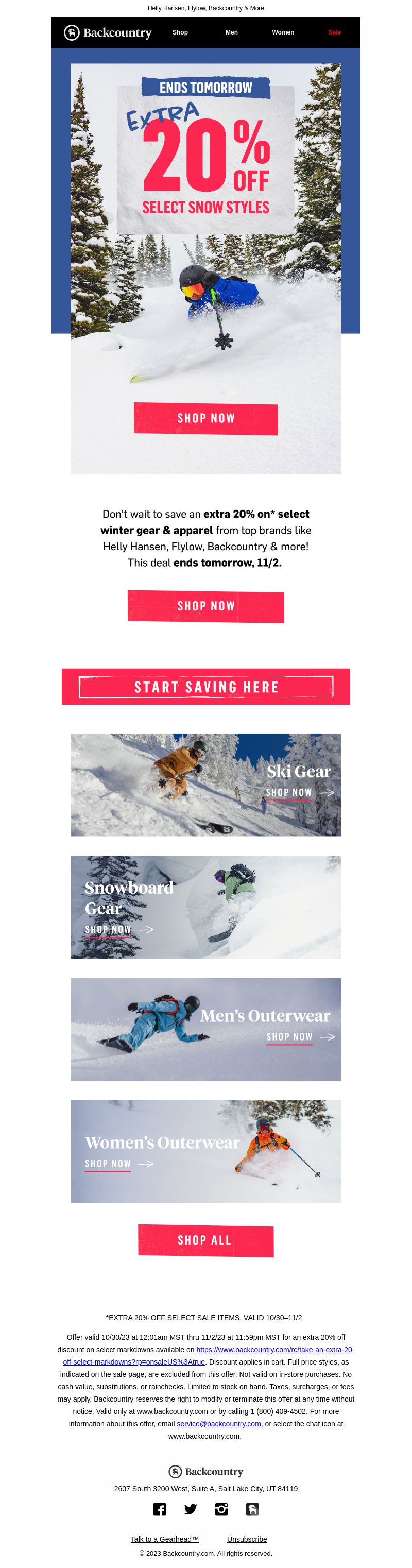Click the Backcountry goat social icon in footer
The height and width of the screenshot is (1568, 412).
tap(252, 1509)
